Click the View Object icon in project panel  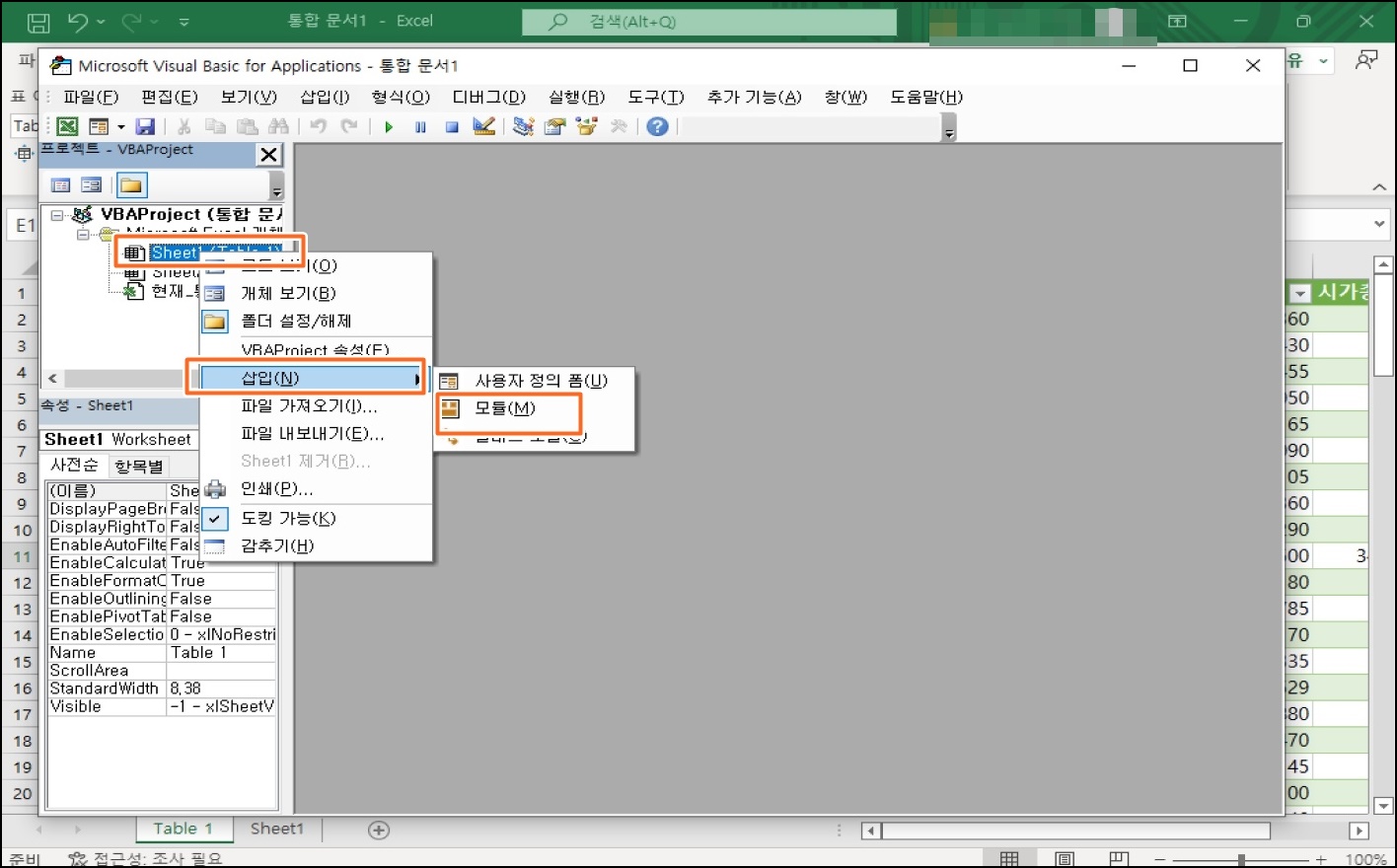click(92, 185)
